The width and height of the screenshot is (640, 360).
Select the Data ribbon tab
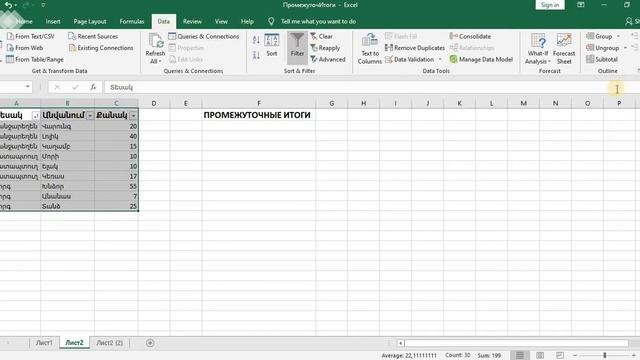(x=164, y=21)
